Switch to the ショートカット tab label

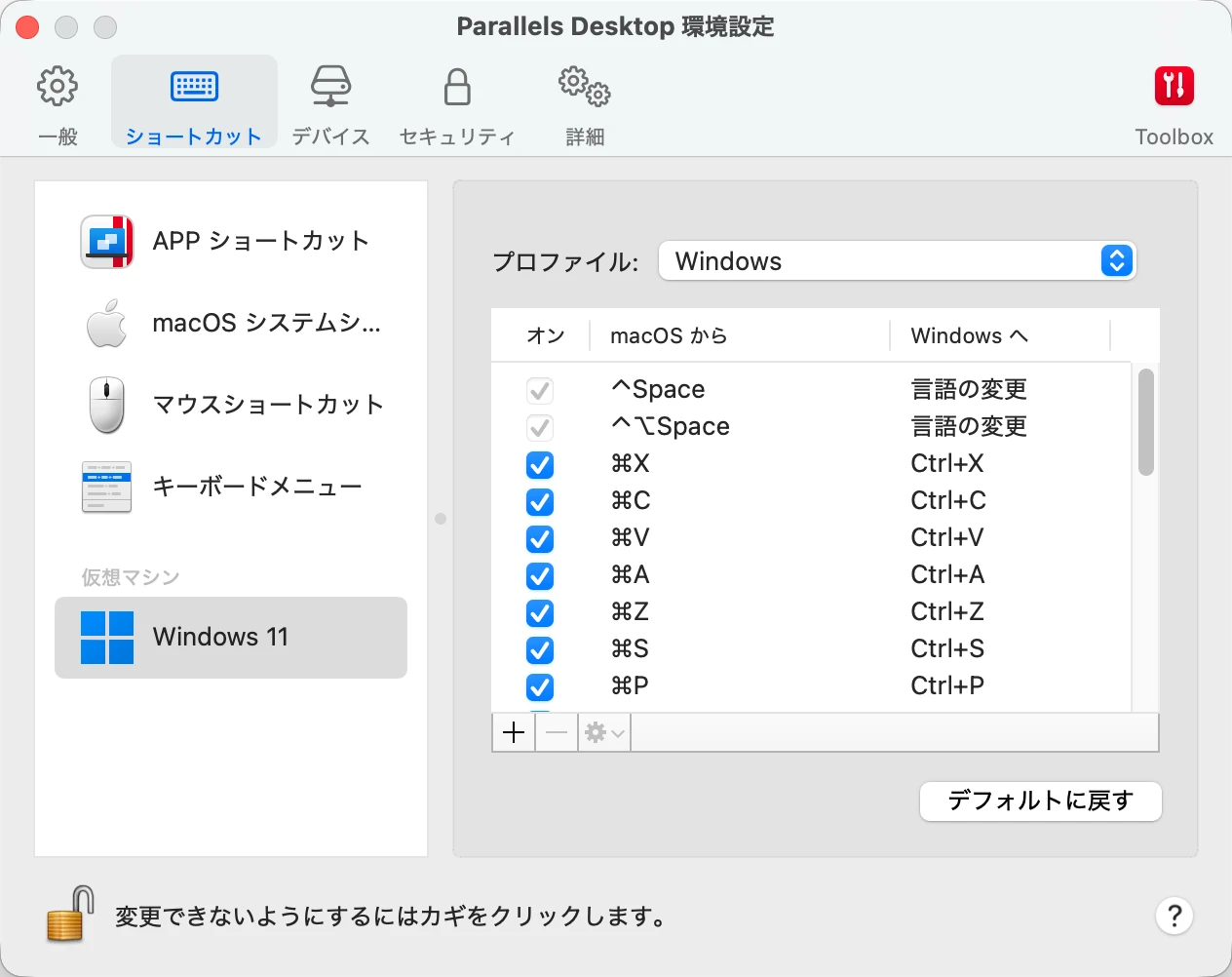194,137
